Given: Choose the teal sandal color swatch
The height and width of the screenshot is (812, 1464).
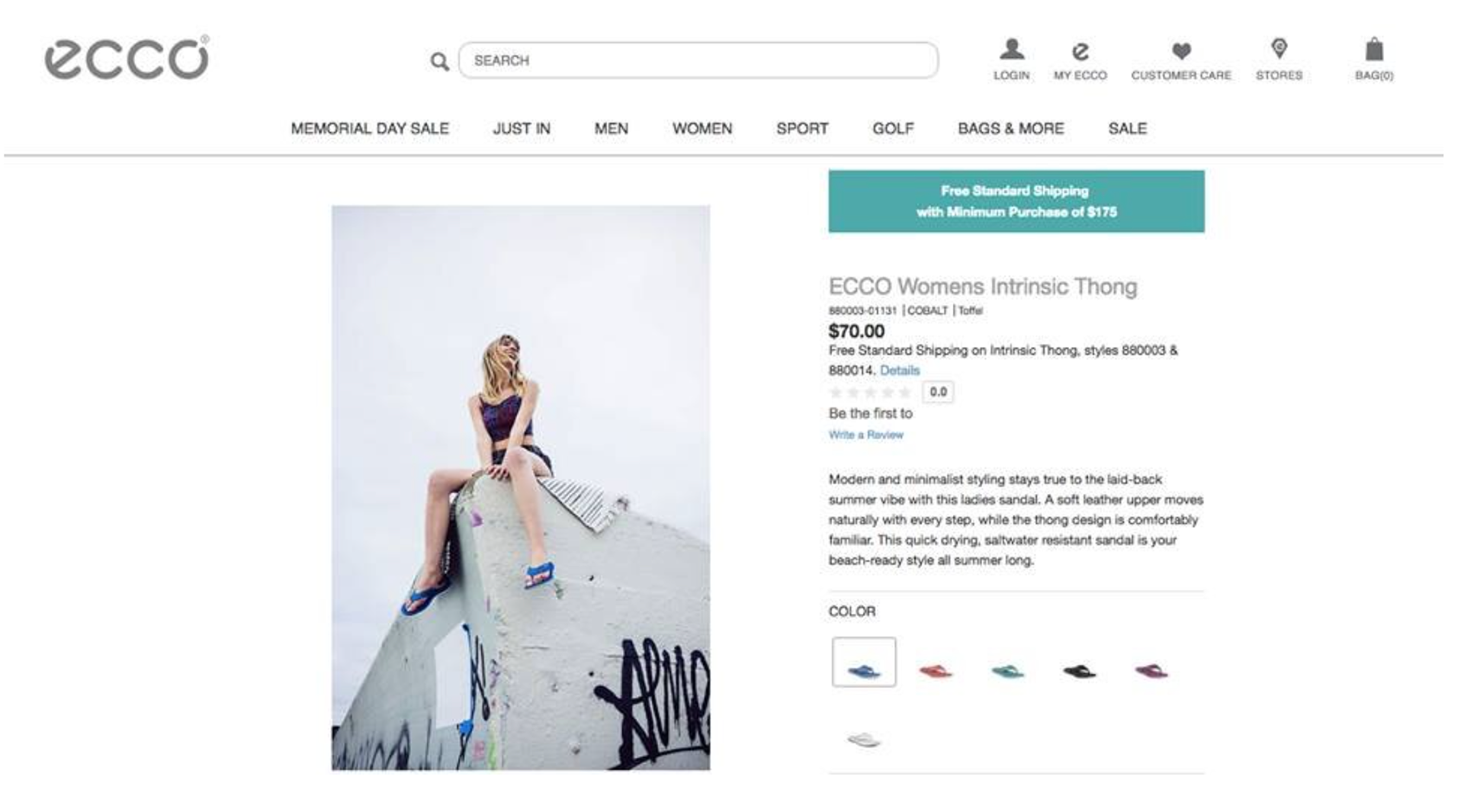Looking at the screenshot, I should pos(1007,671).
